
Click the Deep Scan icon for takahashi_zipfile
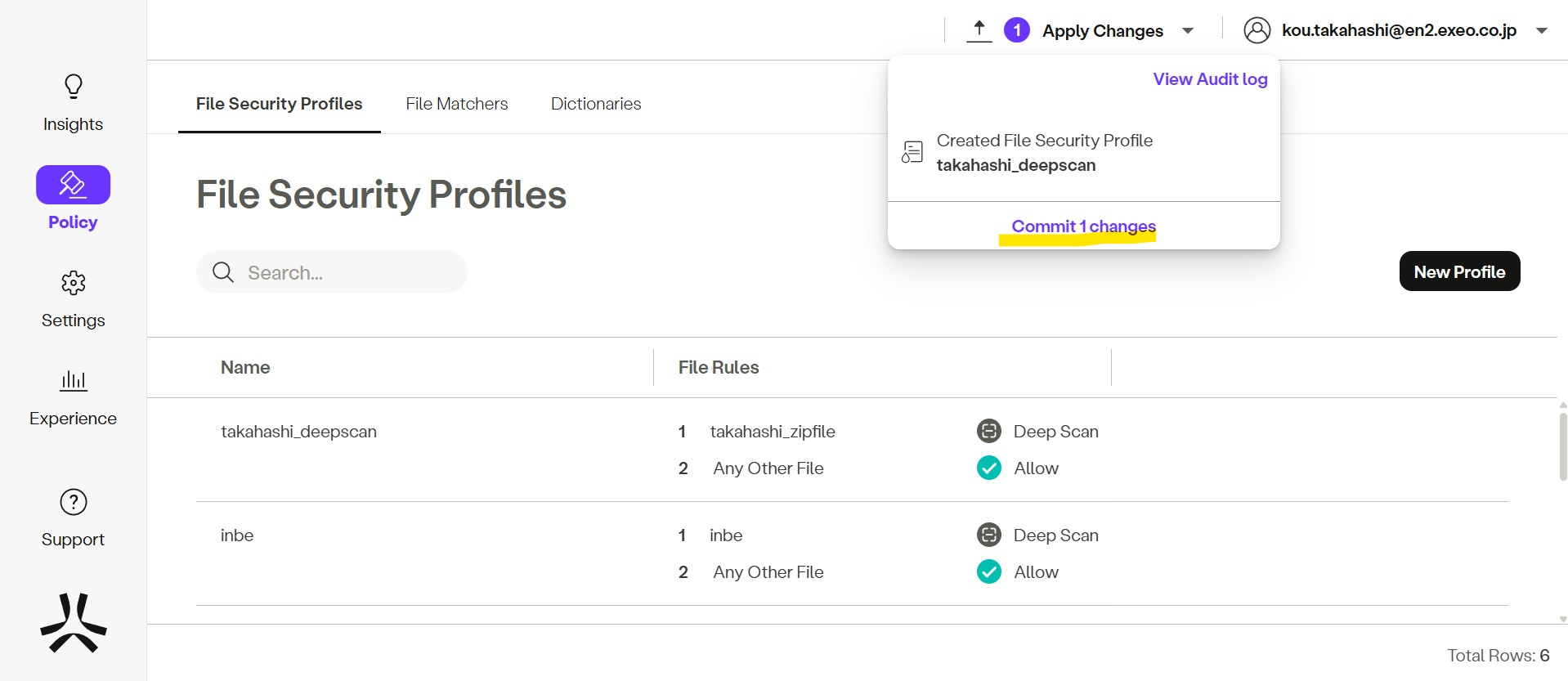point(989,431)
